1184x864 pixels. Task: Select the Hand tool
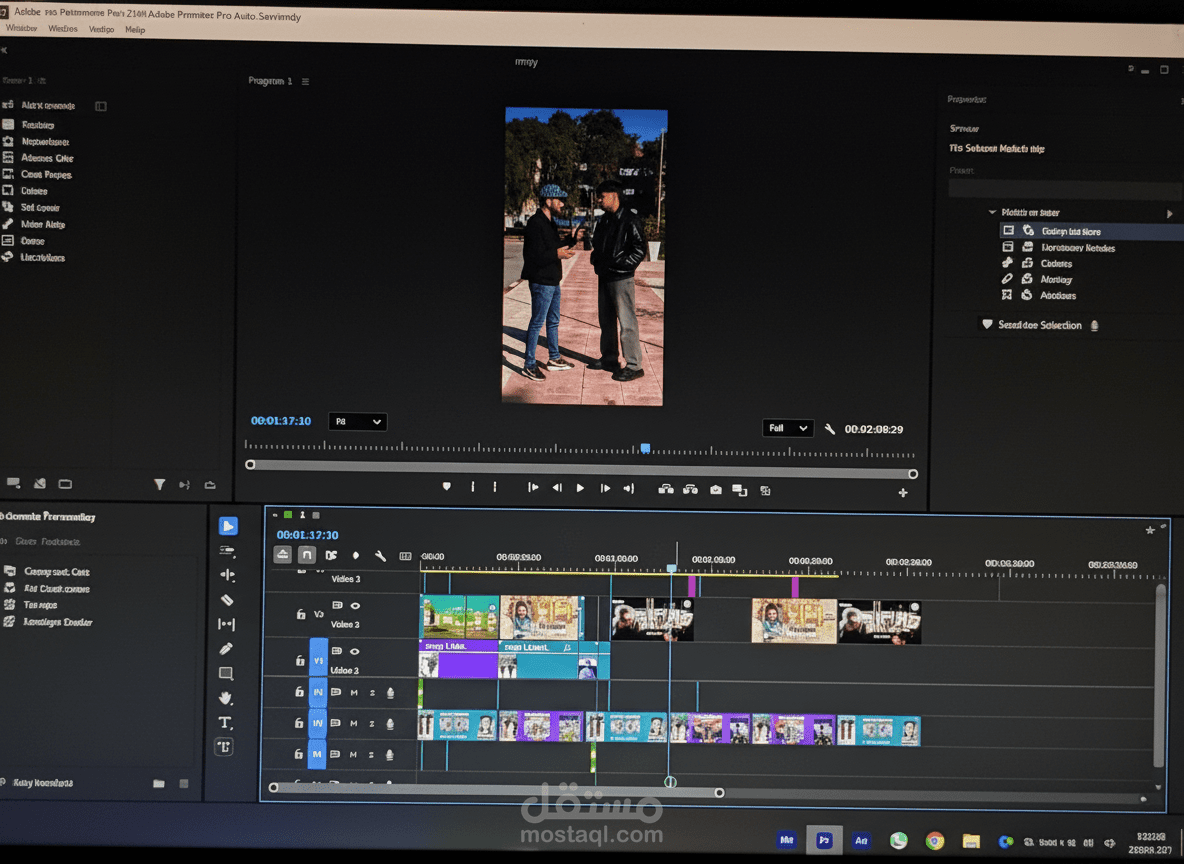[226, 697]
